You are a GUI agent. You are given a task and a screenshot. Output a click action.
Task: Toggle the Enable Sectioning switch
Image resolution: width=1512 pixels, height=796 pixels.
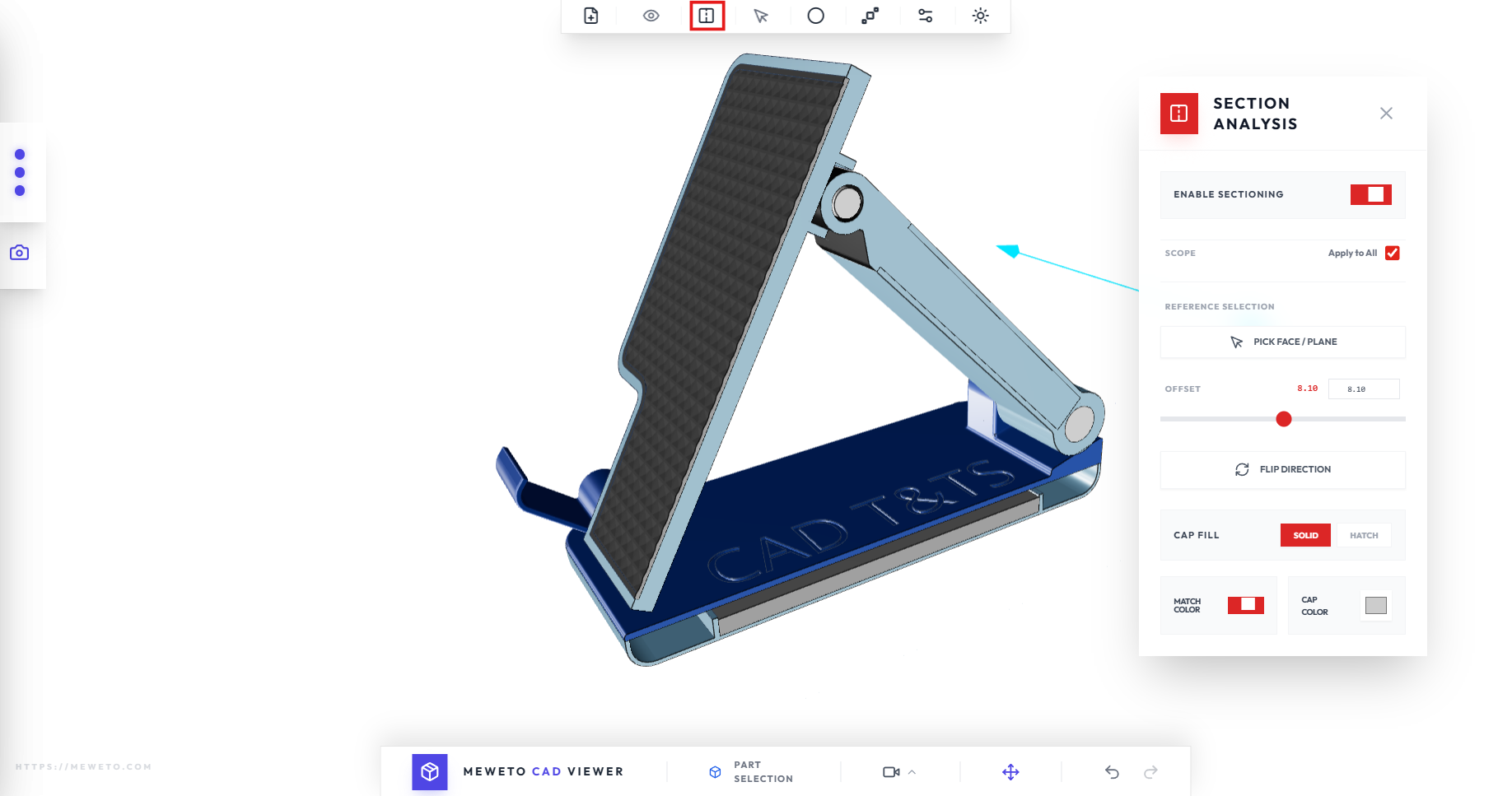pyautogui.click(x=1370, y=194)
